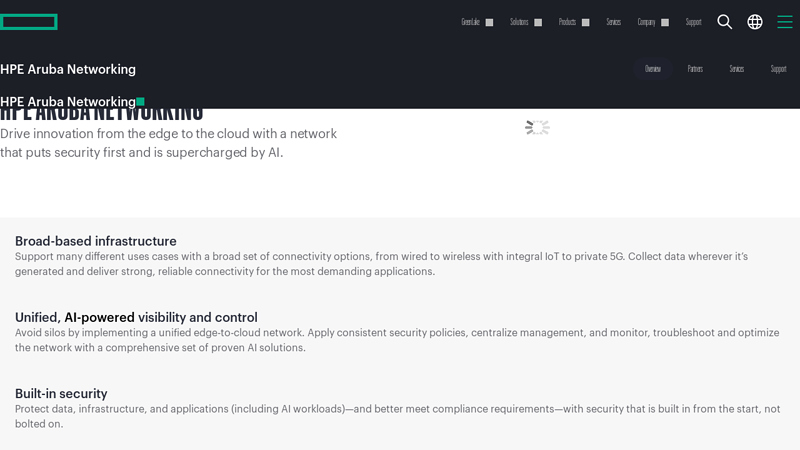Click the green square beside the breadcrumb
The width and height of the screenshot is (800, 450).
(x=141, y=102)
